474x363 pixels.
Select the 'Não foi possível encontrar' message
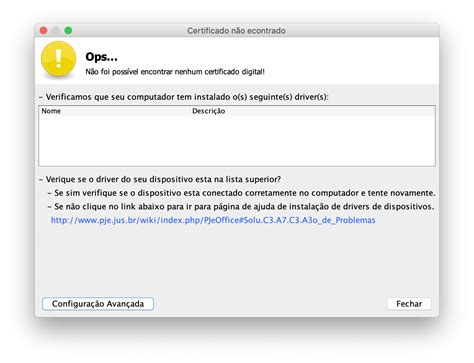point(175,72)
